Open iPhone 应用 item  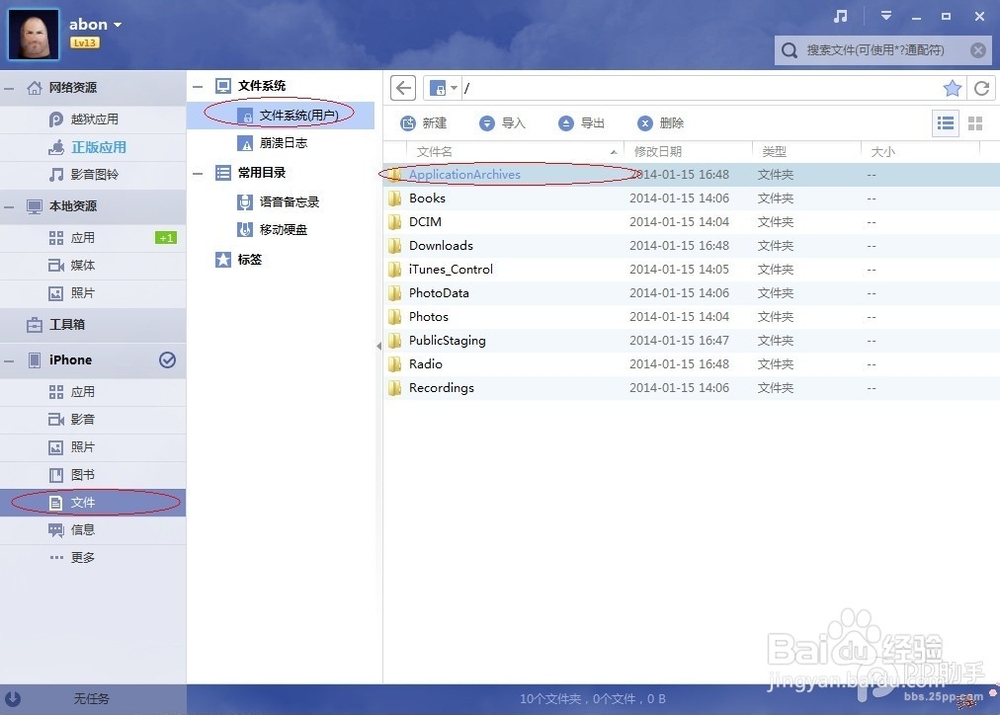pos(93,392)
